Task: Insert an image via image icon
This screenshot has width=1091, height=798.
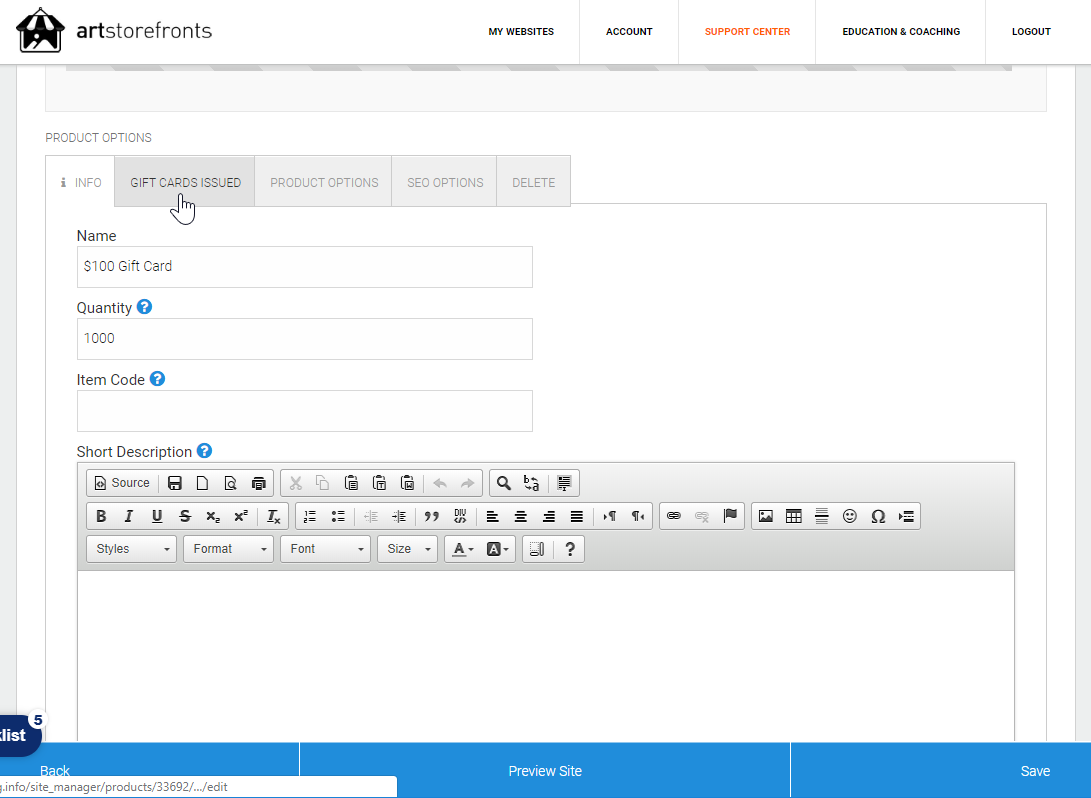Action: tap(766, 516)
